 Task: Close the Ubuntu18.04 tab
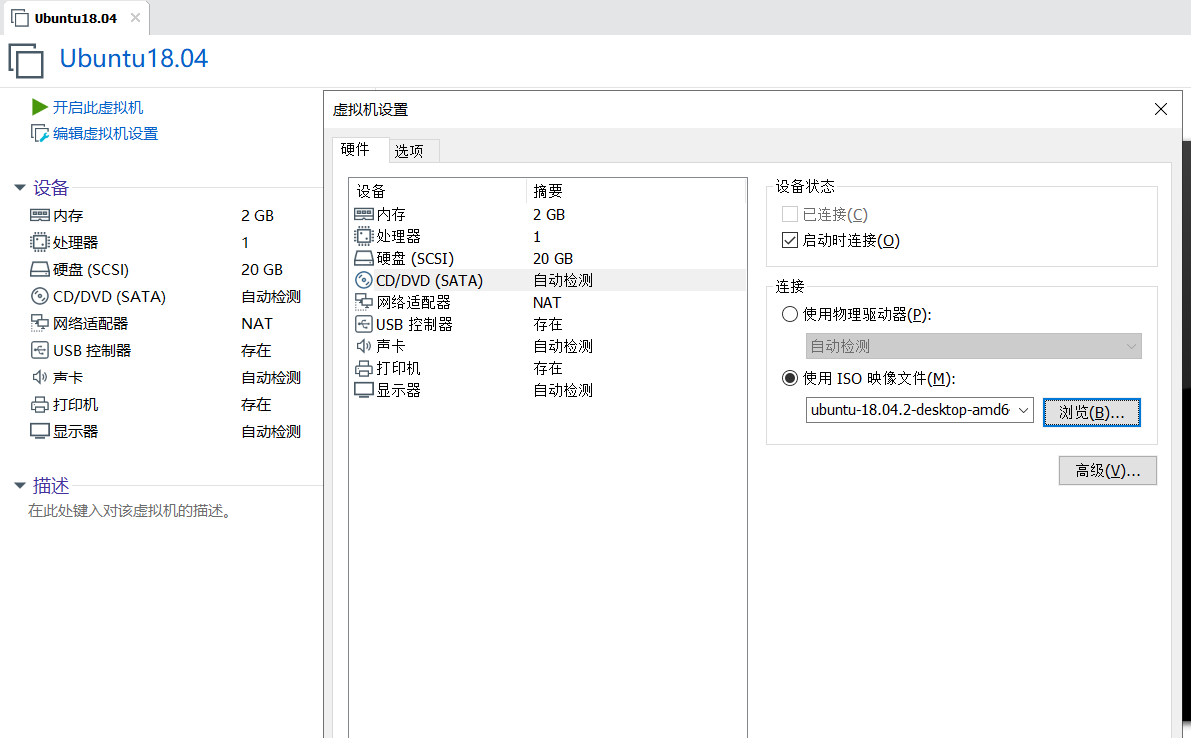click(135, 17)
